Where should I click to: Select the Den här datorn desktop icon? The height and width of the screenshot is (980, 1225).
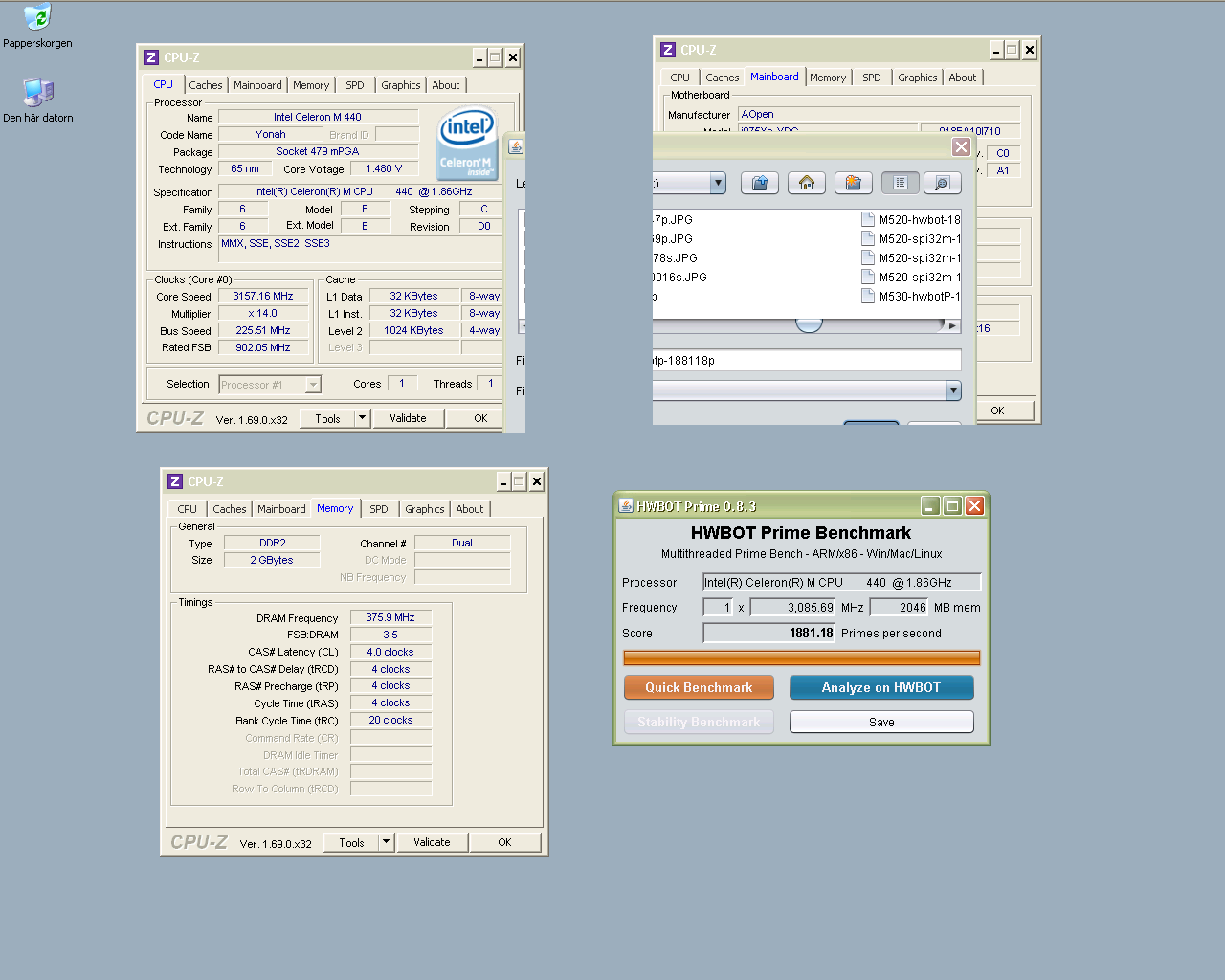[x=37, y=92]
